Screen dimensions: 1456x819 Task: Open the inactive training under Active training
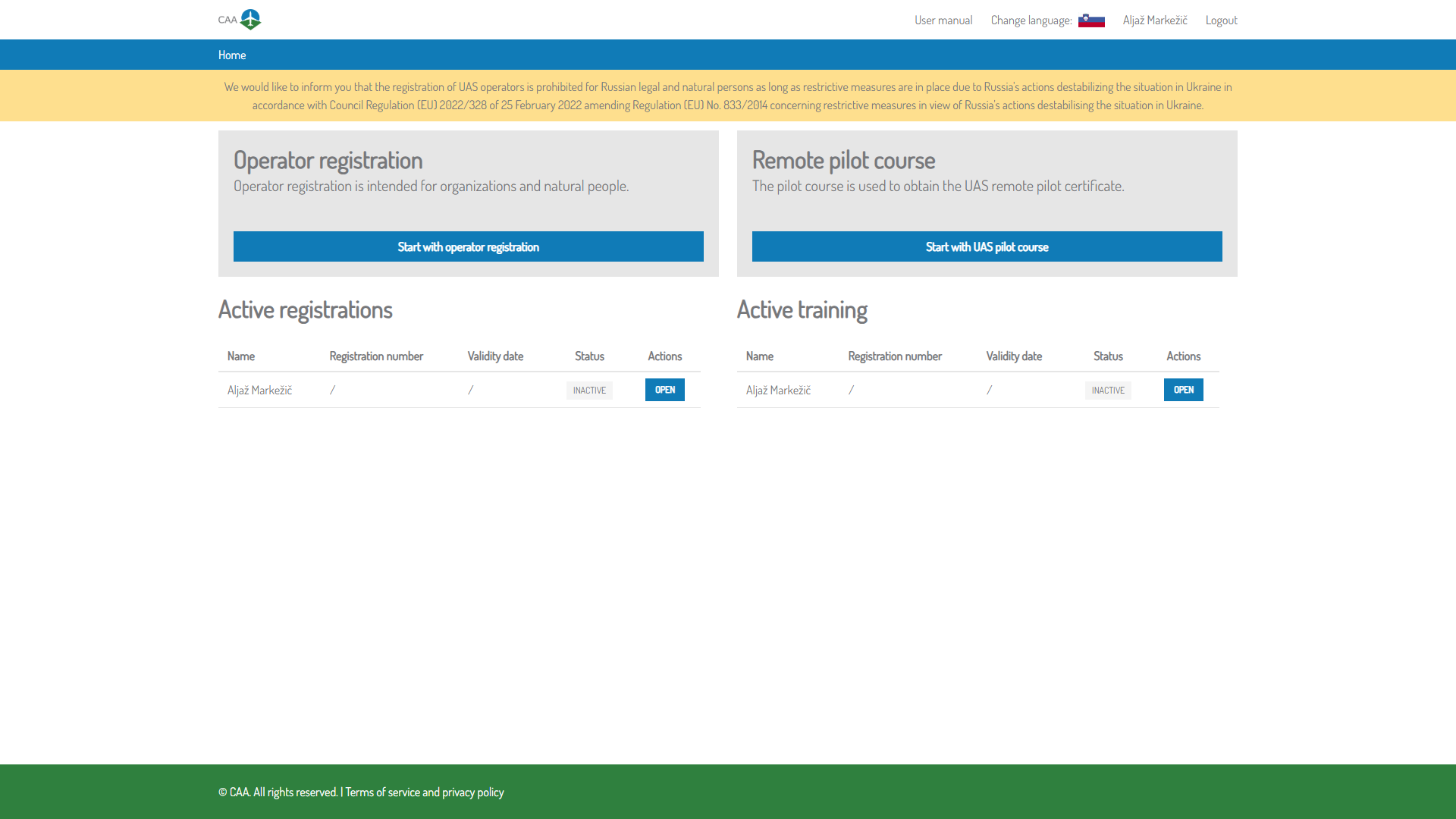coord(1184,390)
